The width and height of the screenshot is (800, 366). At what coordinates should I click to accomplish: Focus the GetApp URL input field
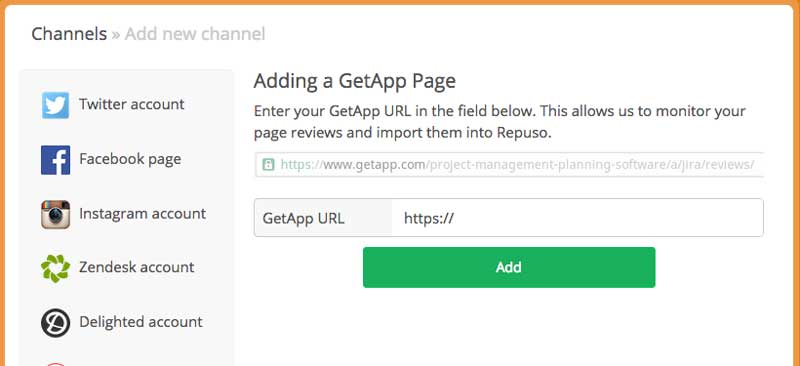(578, 218)
